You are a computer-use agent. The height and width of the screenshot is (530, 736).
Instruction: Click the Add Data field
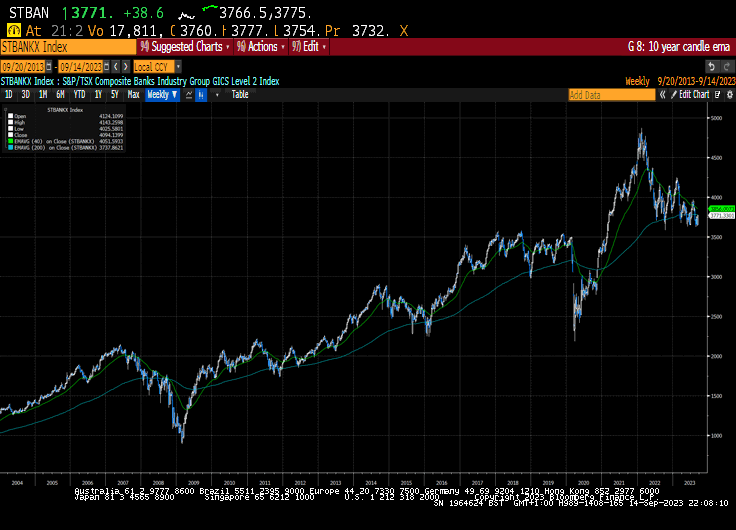pyautogui.click(x=612, y=95)
